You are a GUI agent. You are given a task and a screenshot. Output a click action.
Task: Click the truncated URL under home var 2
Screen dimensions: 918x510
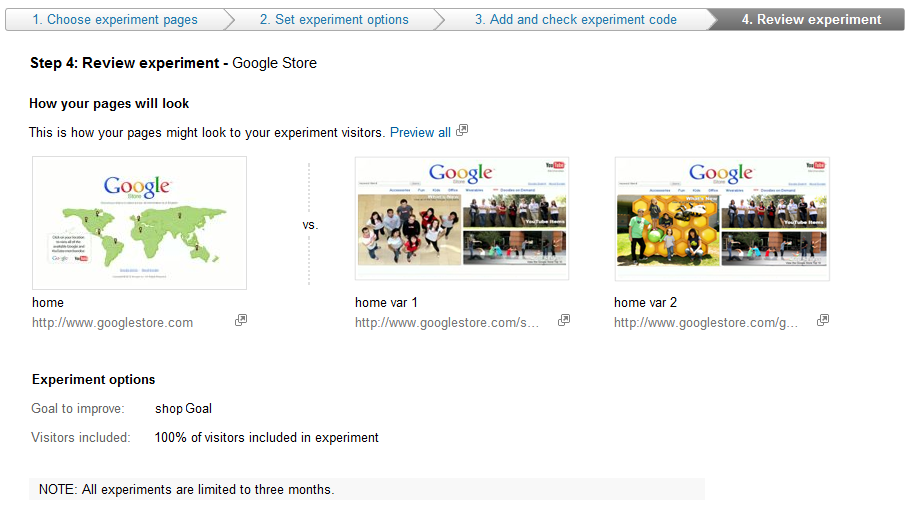pos(706,323)
